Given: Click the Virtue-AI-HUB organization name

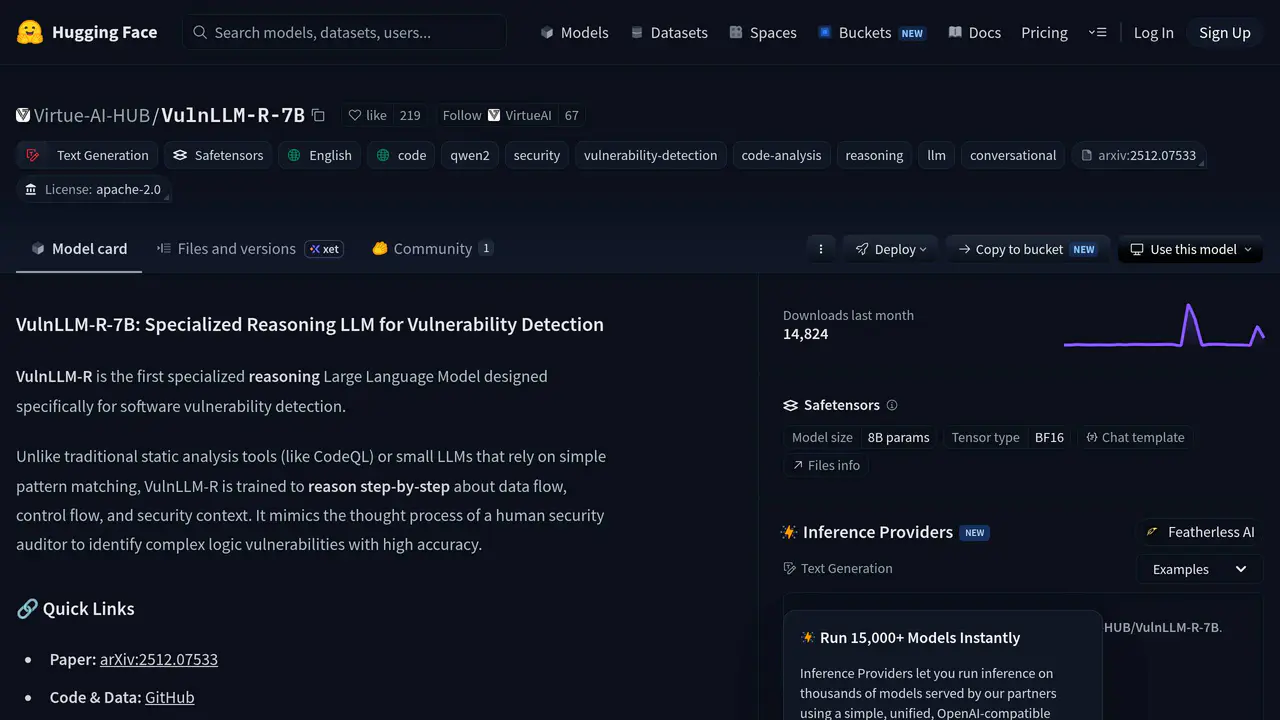Looking at the screenshot, I should 92,115.
